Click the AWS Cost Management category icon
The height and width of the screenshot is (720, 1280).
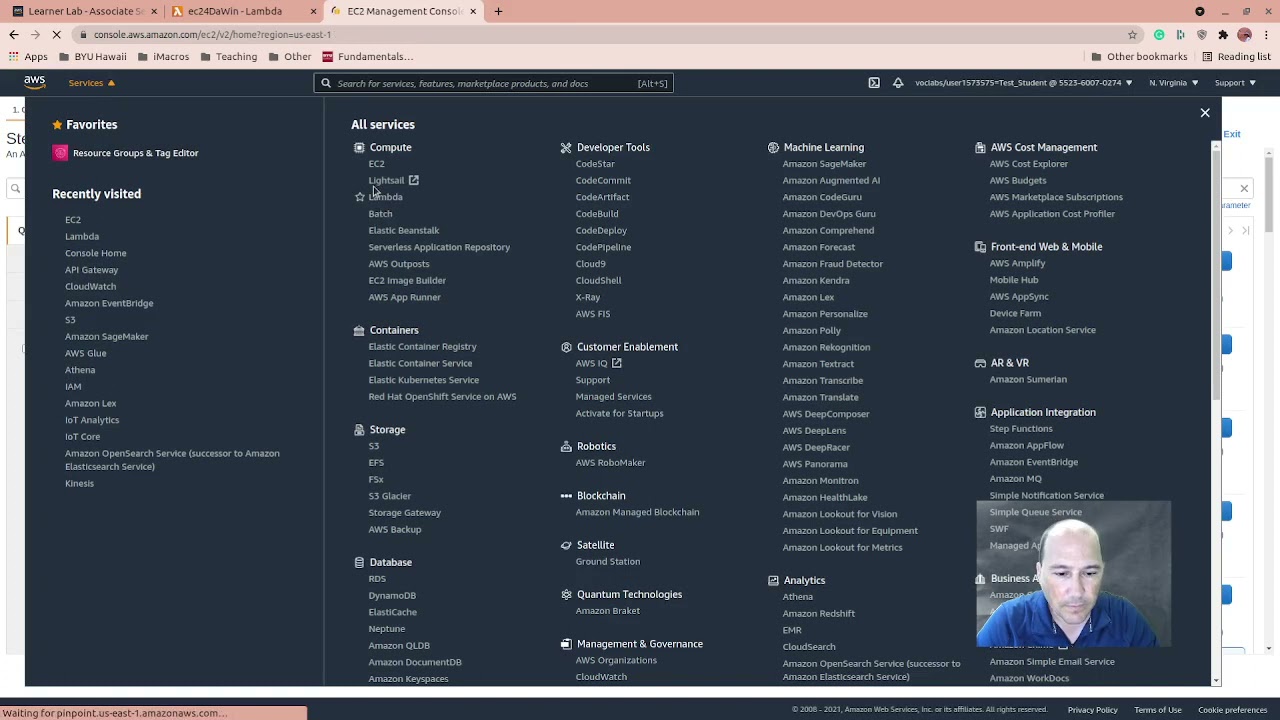[980, 147]
